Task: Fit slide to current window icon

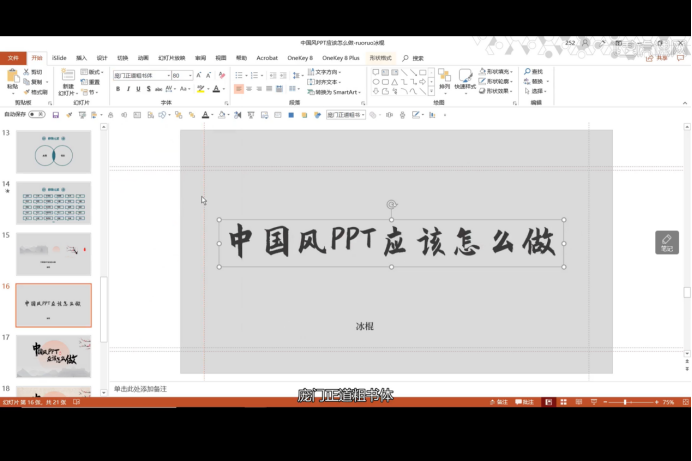Action: point(685,402)
